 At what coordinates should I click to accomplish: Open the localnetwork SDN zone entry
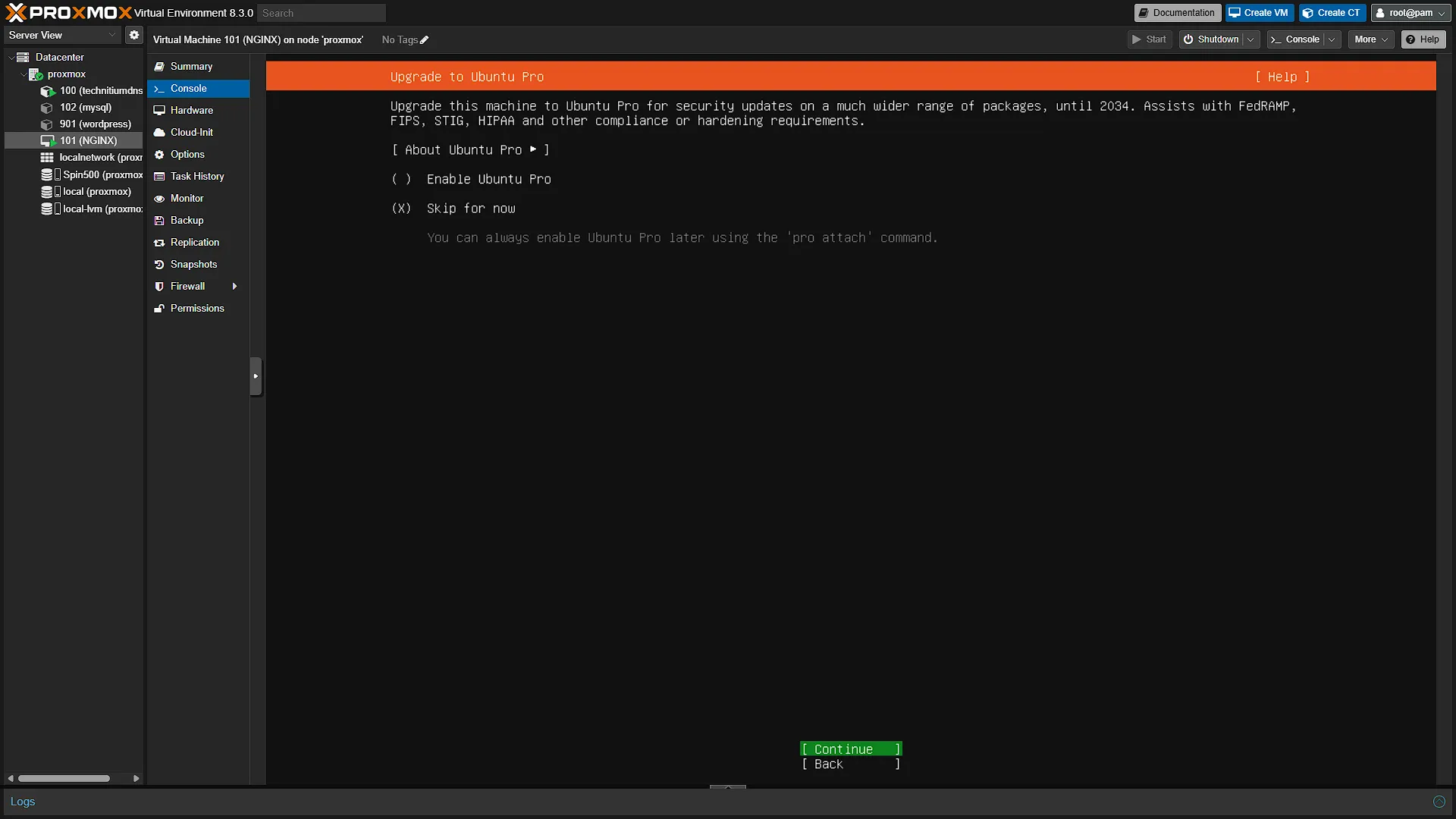[92, 157]
